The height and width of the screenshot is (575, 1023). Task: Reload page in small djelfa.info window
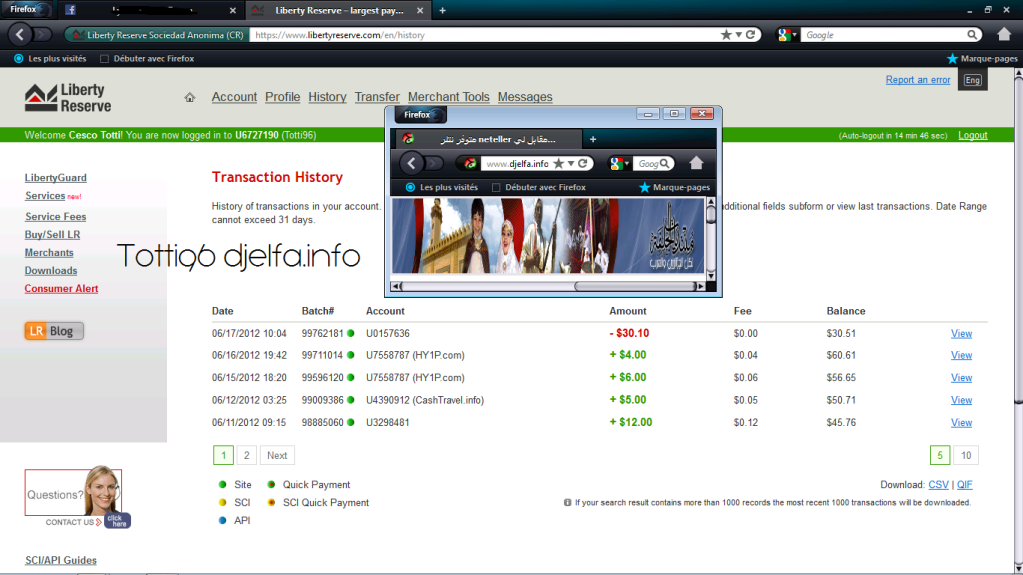click(583, 163)
